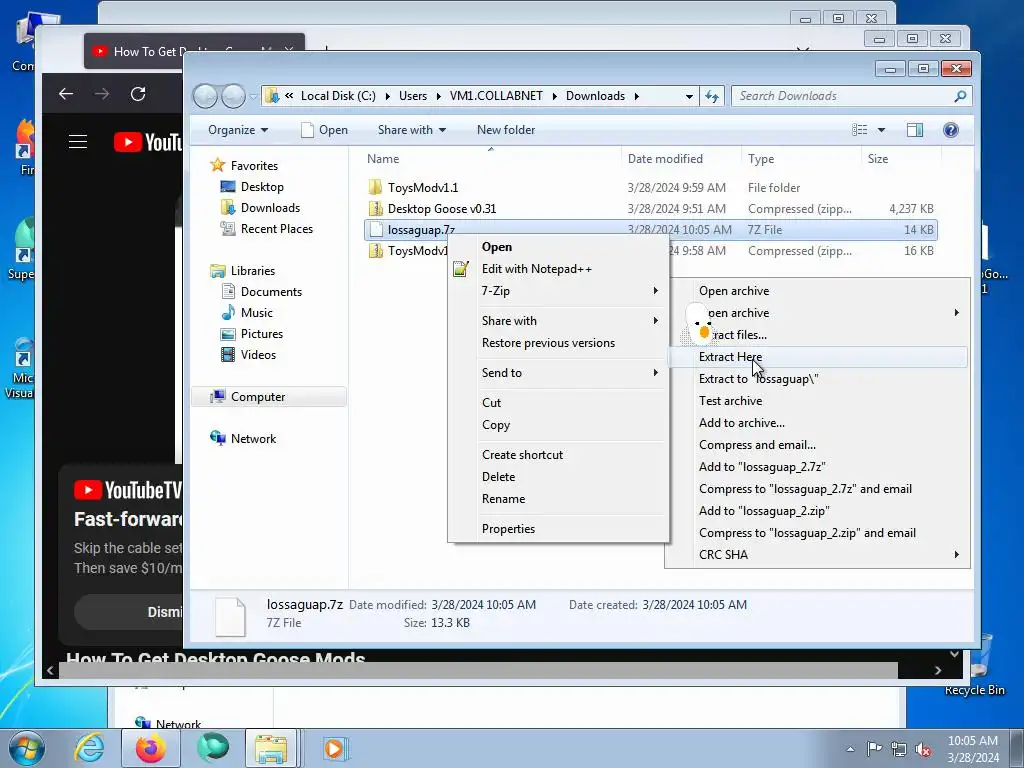This screenshot has height=768, width=1024.
Task: Expand the CRC SHA submenu
Action: point(816,554)
